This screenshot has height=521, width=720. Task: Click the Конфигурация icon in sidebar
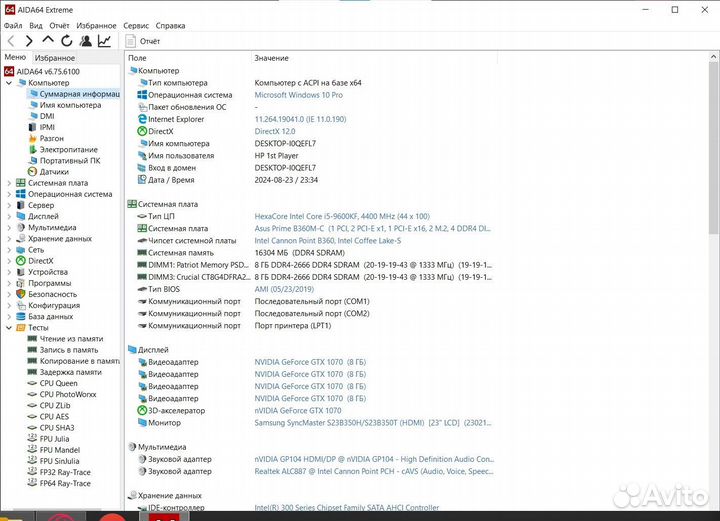(21, 305)
